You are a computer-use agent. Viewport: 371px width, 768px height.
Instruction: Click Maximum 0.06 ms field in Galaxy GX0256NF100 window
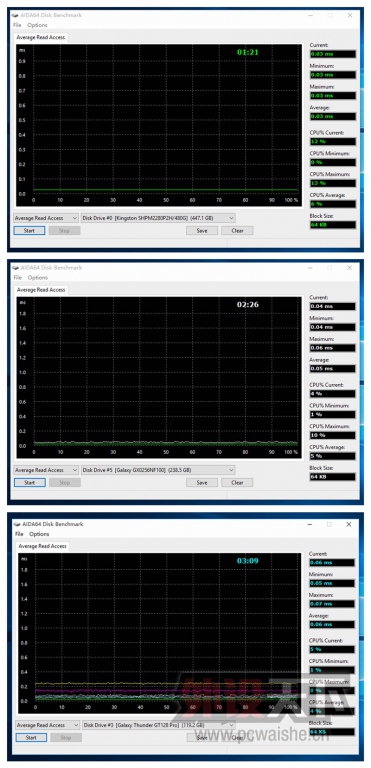click(x=333, y=348)
